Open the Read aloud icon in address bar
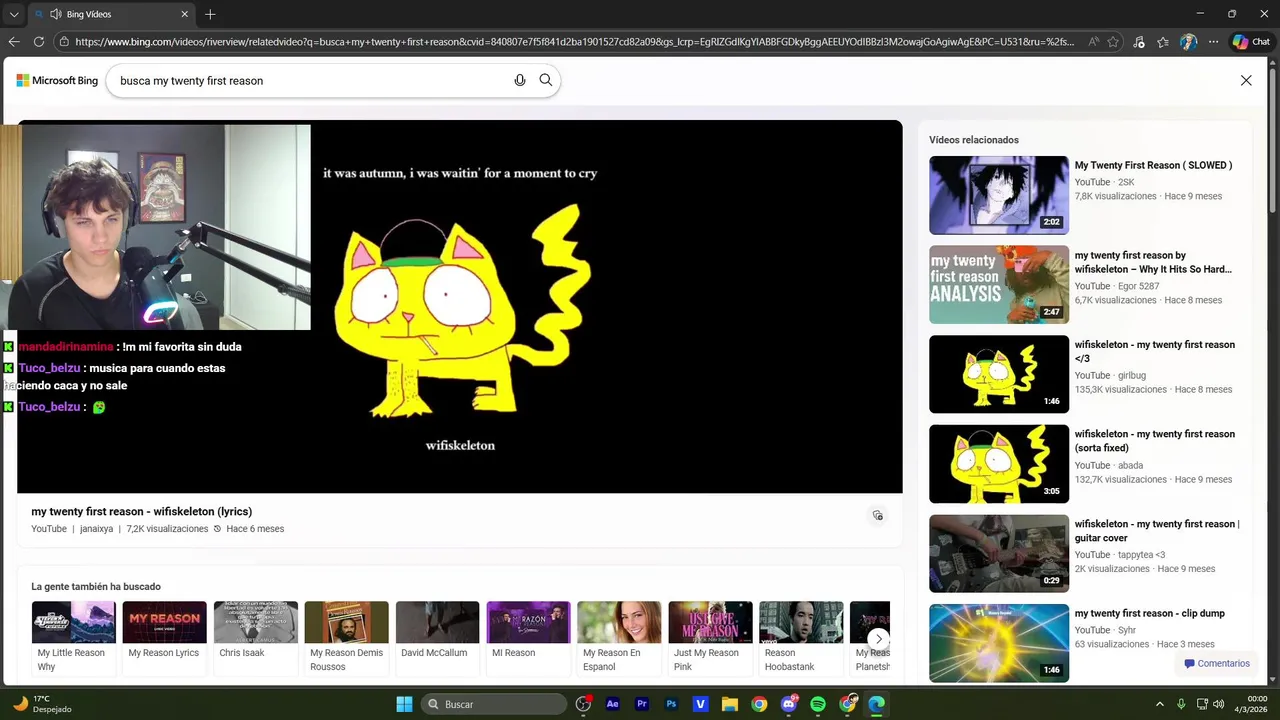 [1093, 42]
